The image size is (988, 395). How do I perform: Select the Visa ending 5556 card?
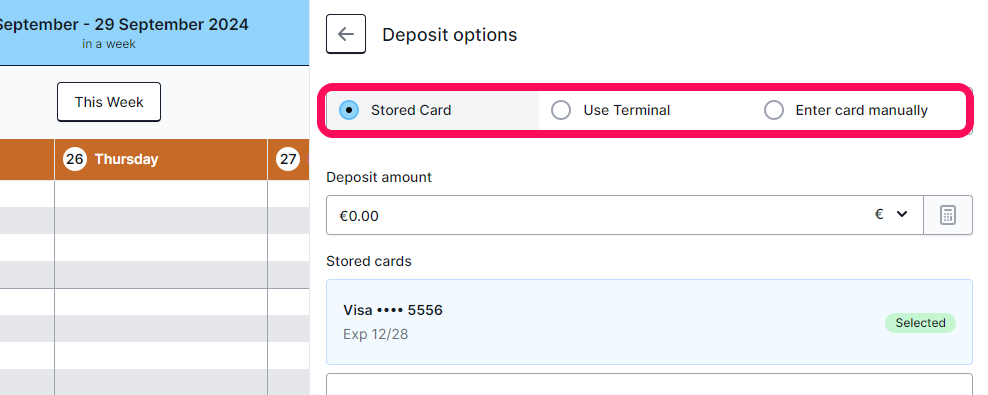(649, 322)
